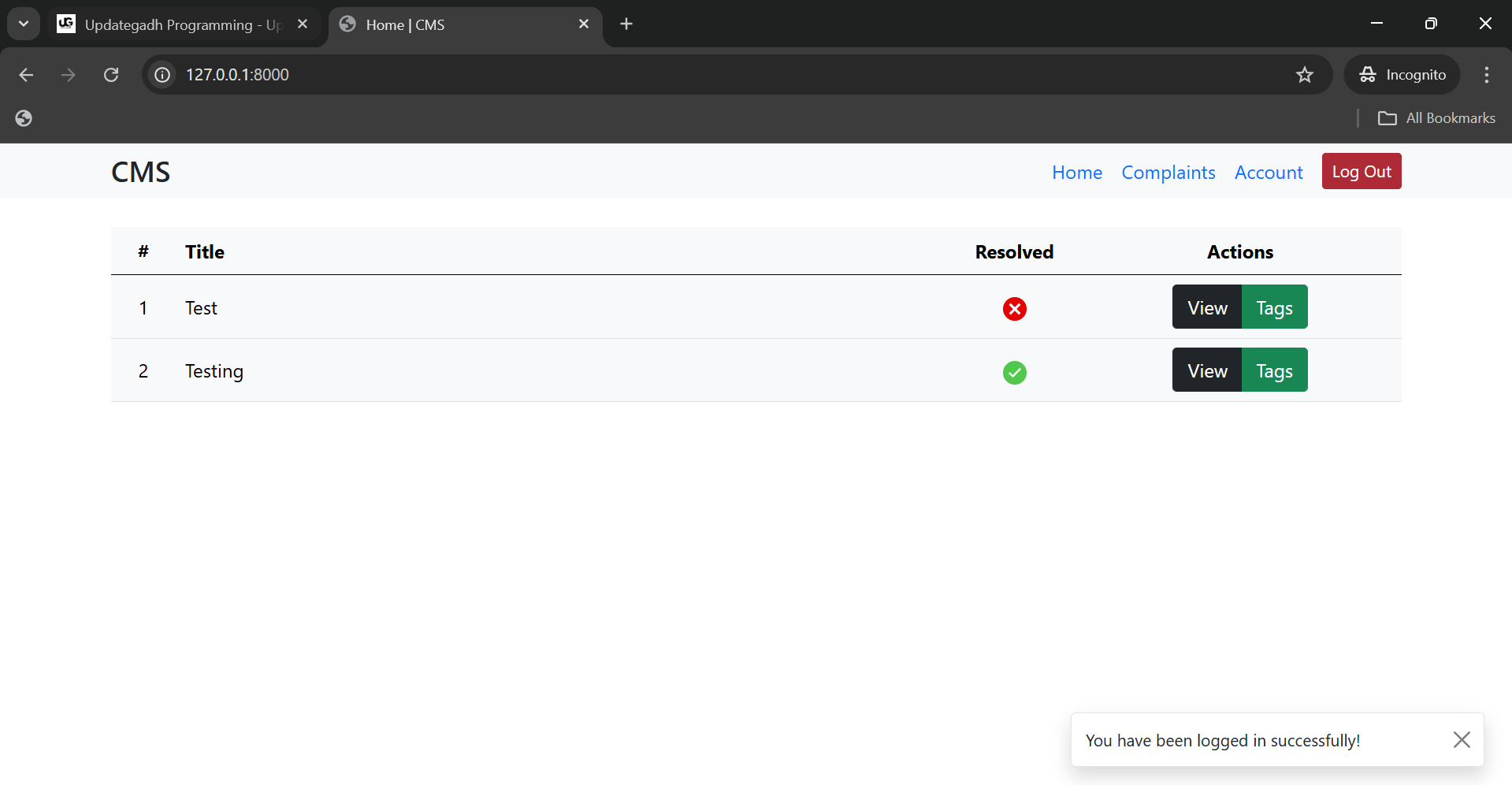The width and height of the screenshot is (1512, 785).
Task: Reload the current page
Action: (111, 75)
